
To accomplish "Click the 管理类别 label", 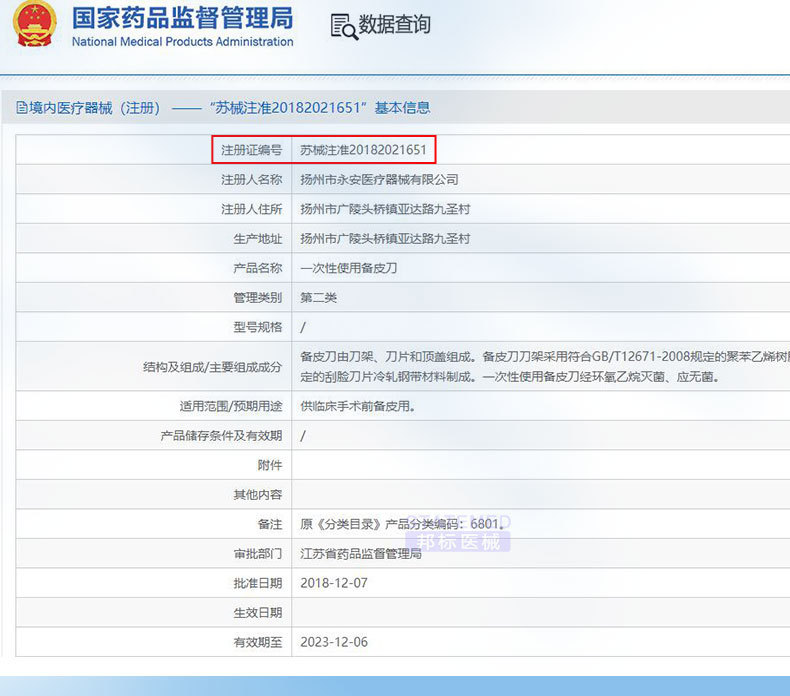I will (x=257, y=298).
